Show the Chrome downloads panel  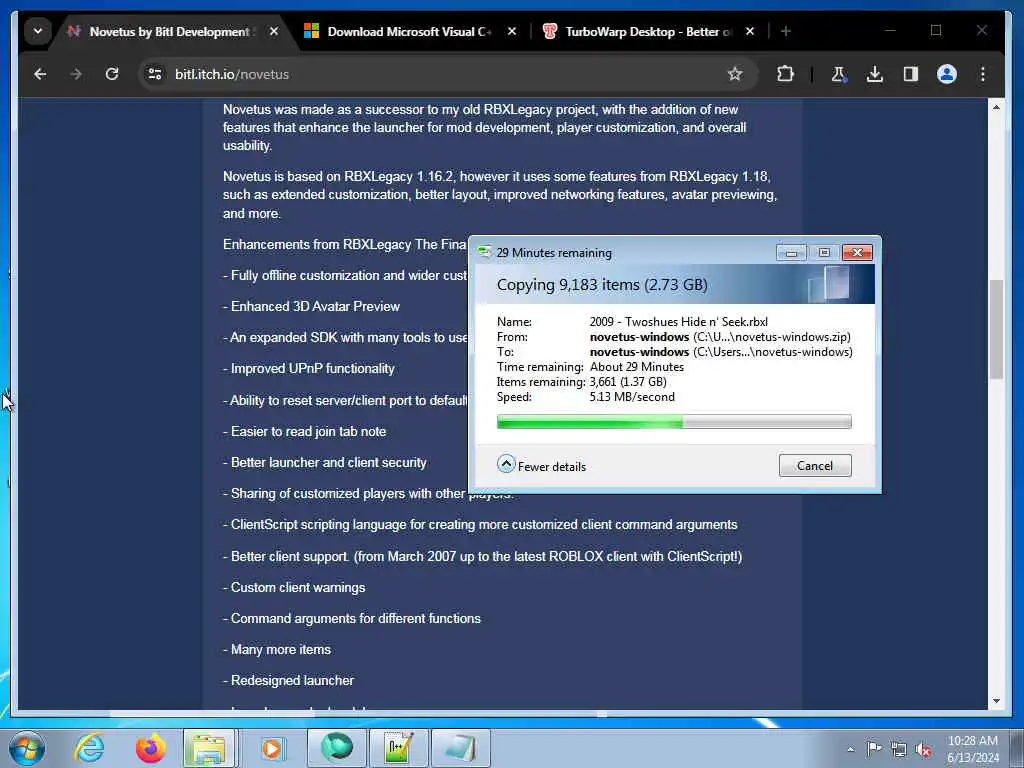point(874,74)
